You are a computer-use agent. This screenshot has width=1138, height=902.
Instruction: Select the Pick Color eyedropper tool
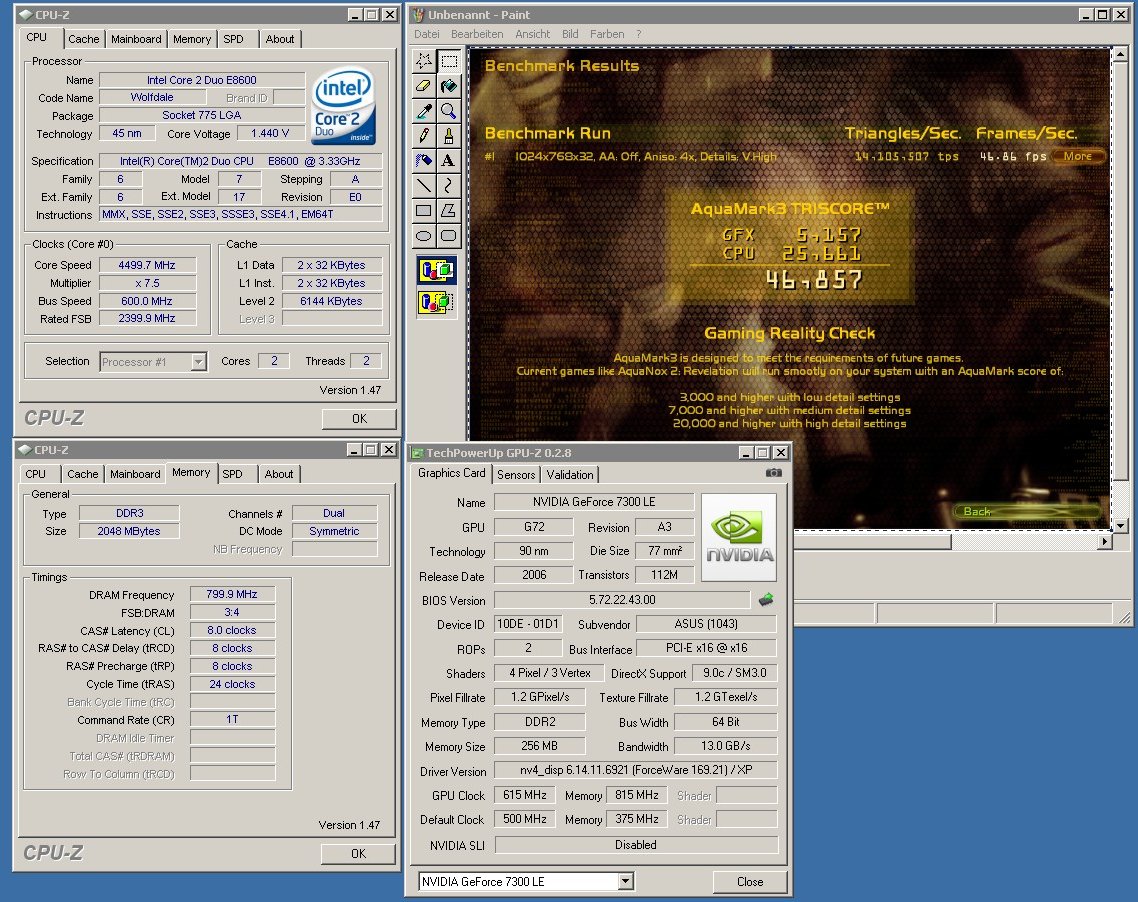click(x=425, y=111)
